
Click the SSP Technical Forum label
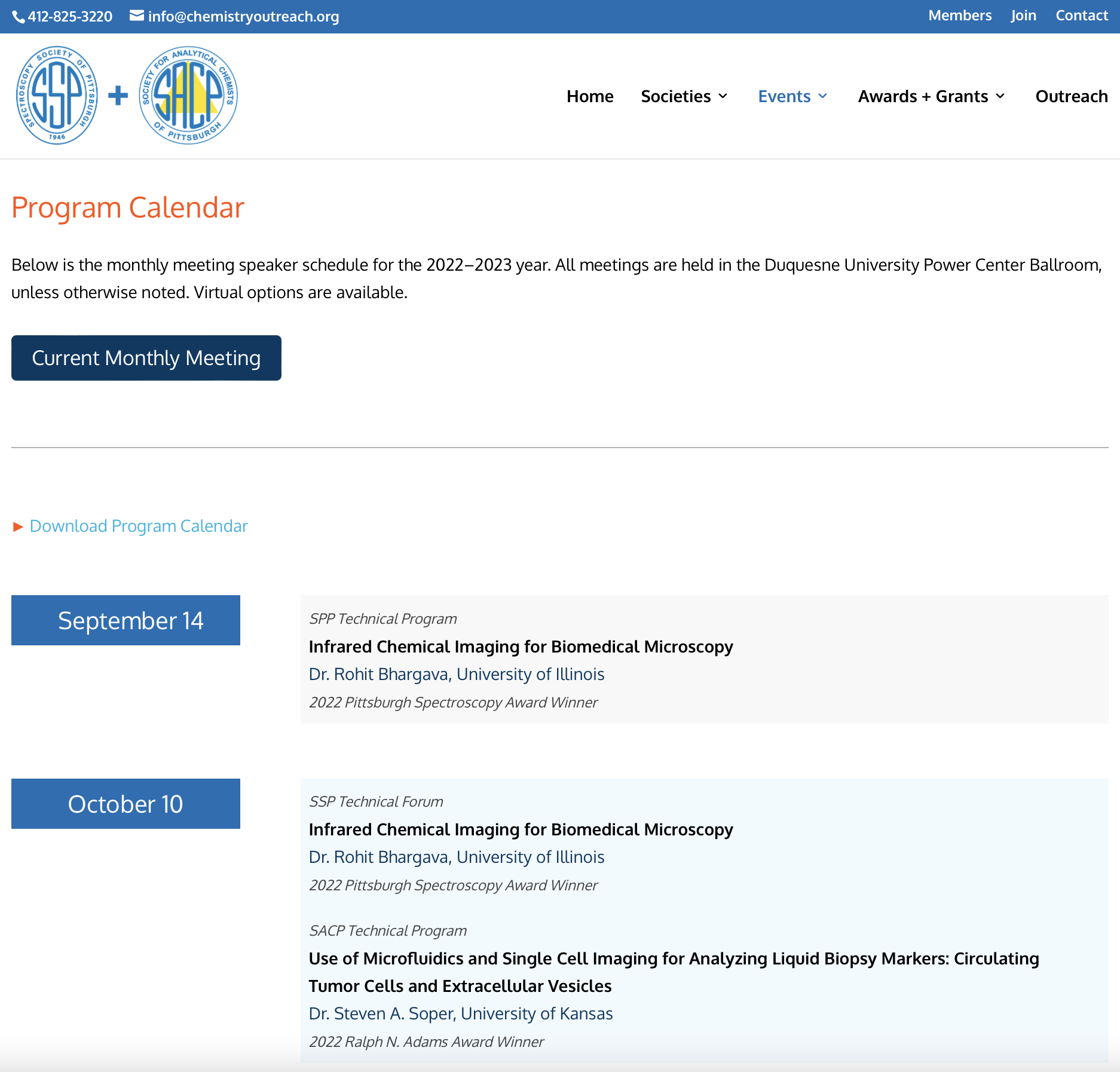point(376,802)
